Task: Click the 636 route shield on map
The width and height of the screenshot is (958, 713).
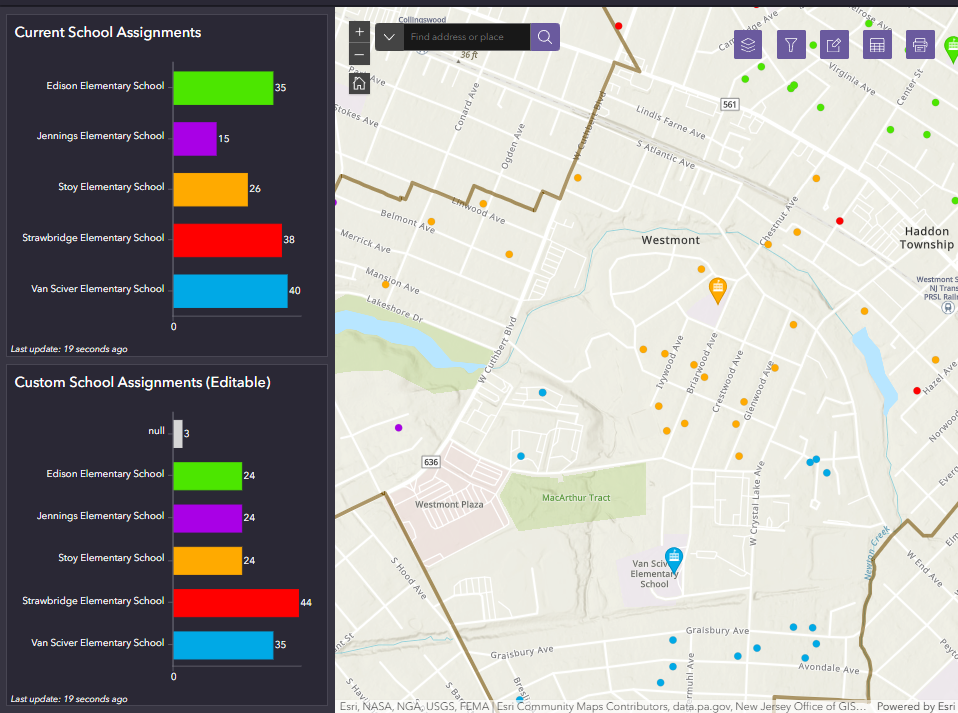Action: pos(431,462)
